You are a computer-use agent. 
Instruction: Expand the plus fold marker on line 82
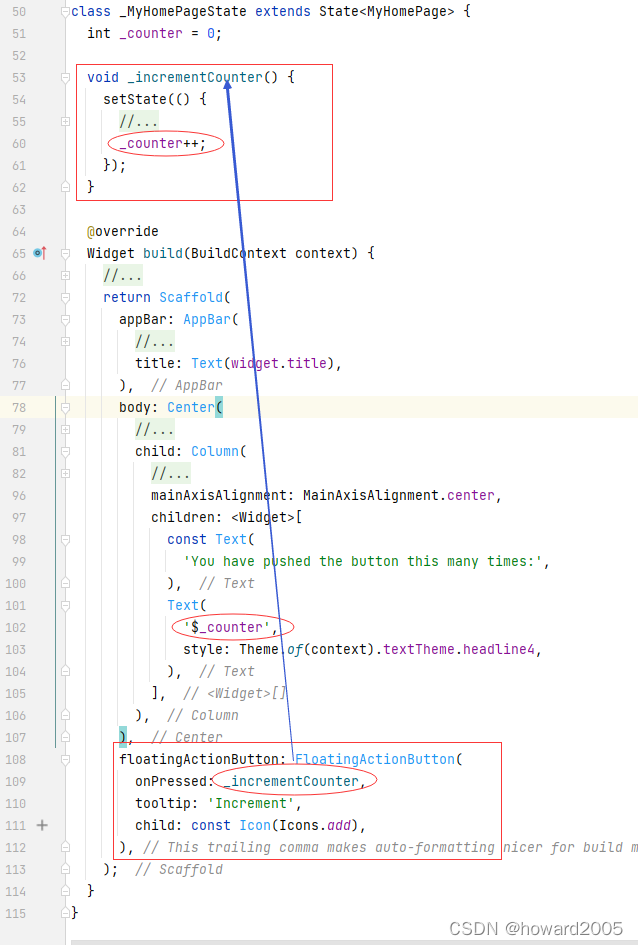click(x=65, y=473)
